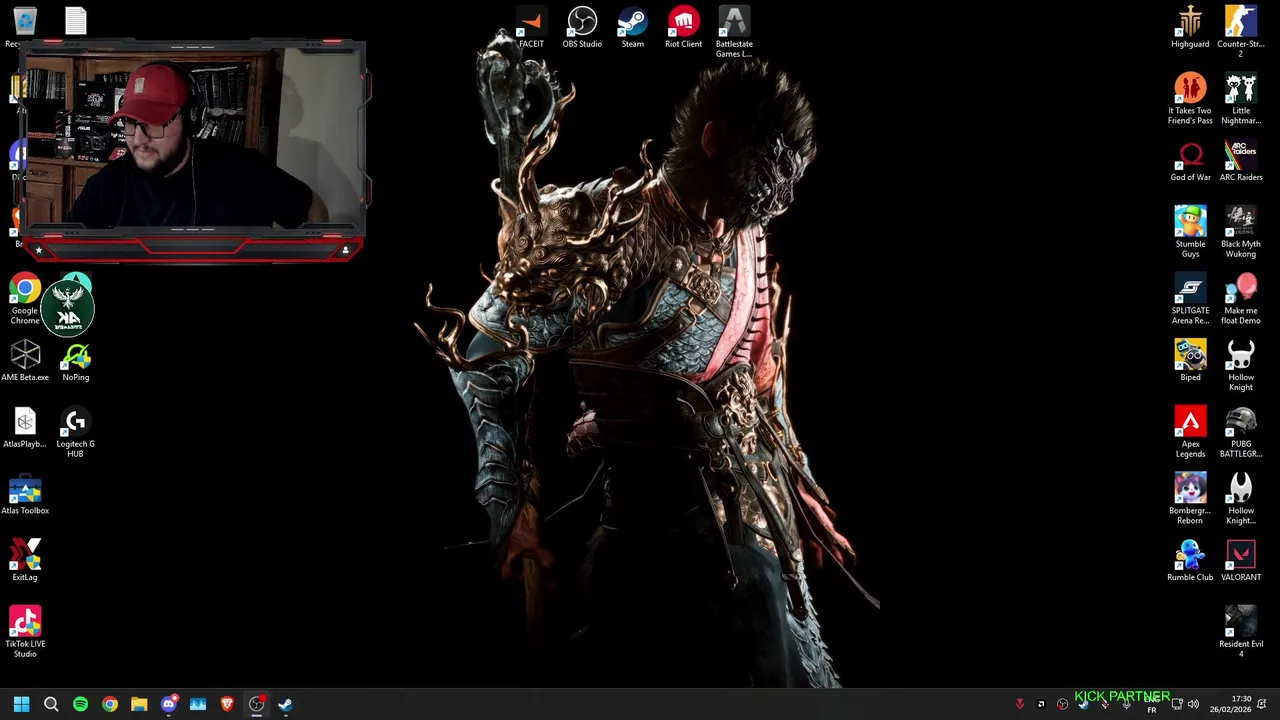Select the Bombergrounds Reborn icon
The image size is (1280, 720).
coord(1190,498)
